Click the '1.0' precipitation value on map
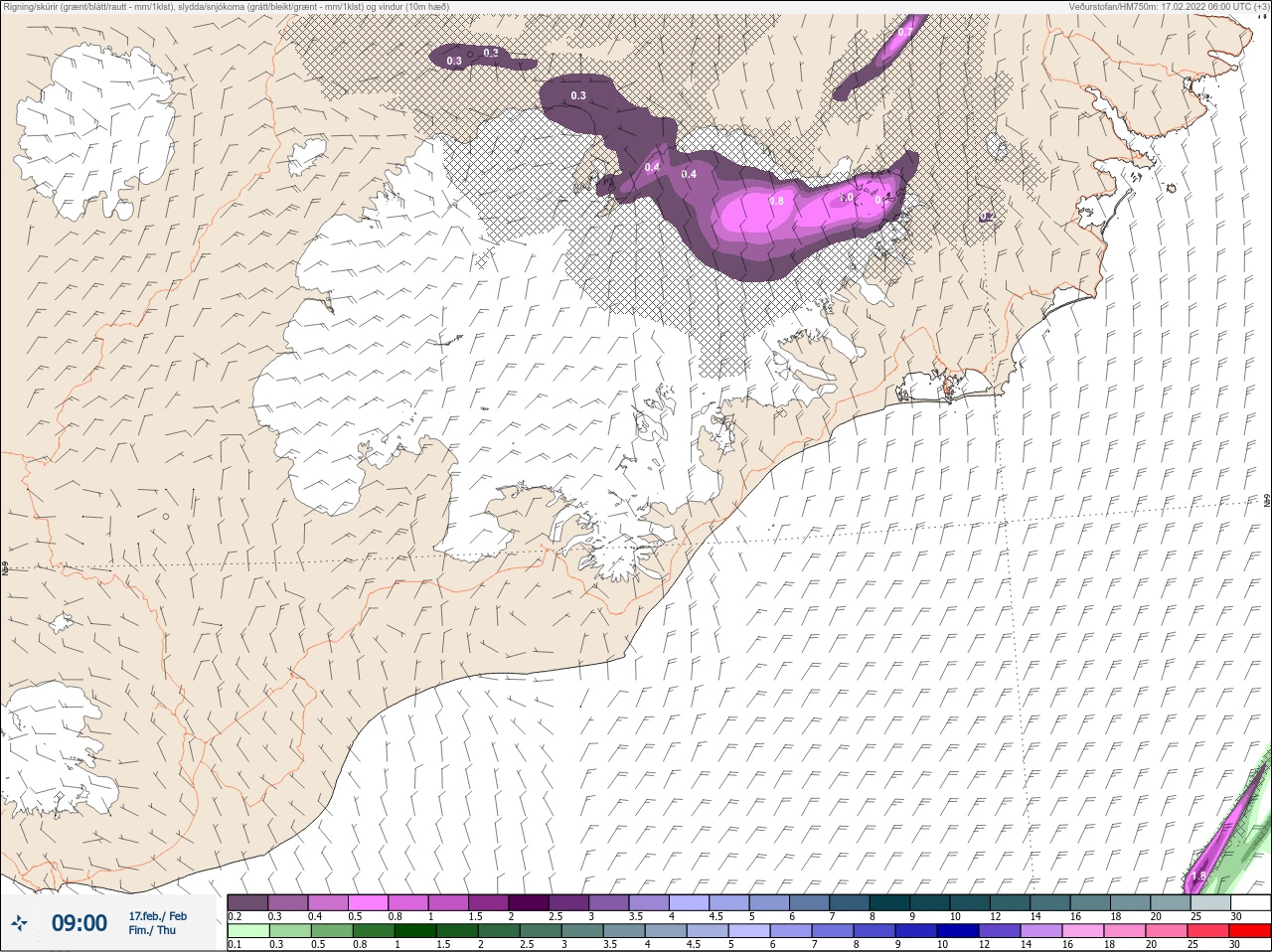This screenshot has height=952, width=1272. coord(847,198)
